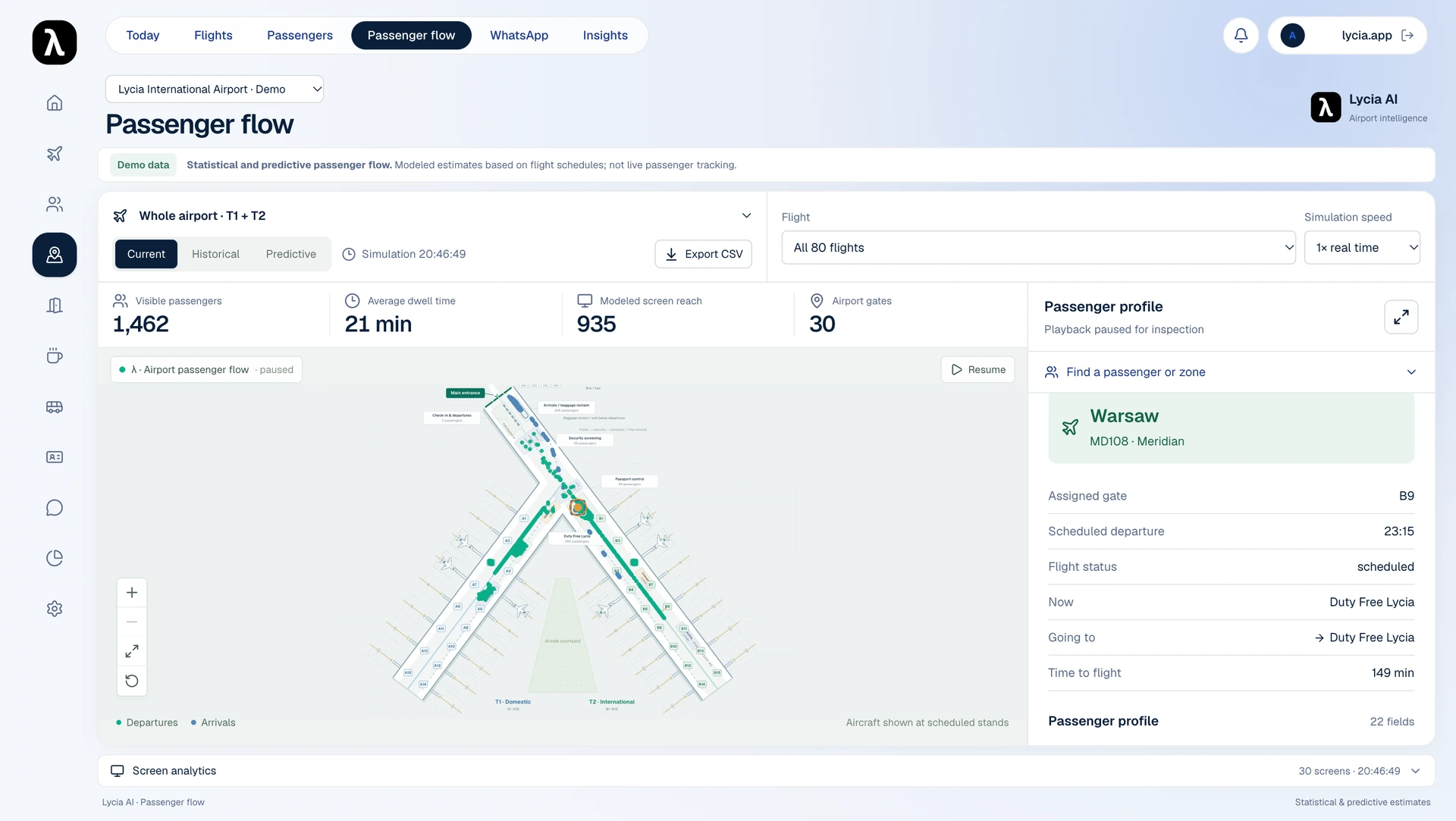Click the logout arrow icon beside lycia.app
Screen dimensions: 1456x821
click(x=1407, y=36)
